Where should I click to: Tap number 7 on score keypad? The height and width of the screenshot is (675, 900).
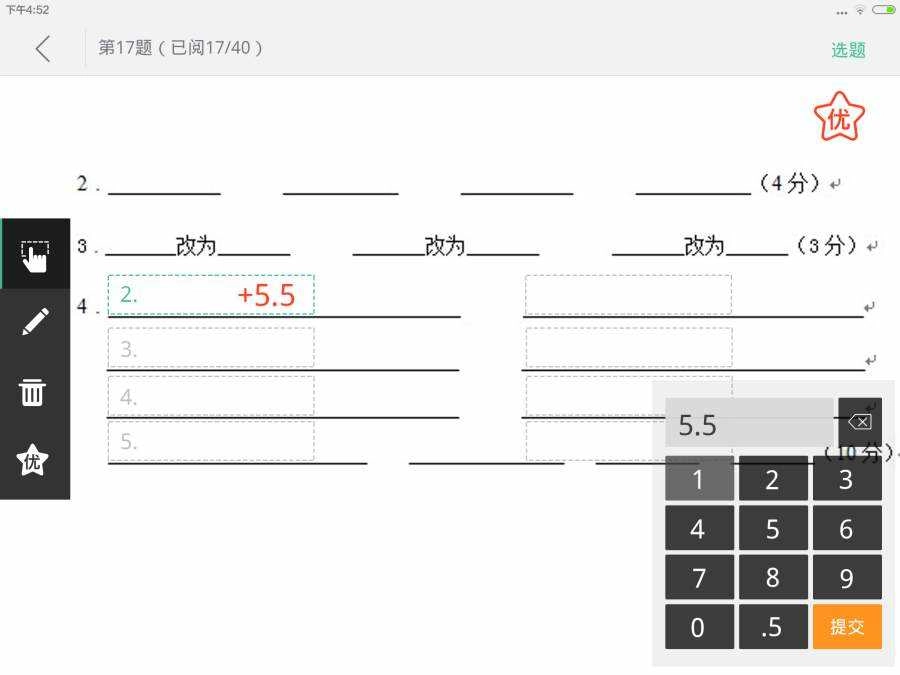click(x=699, y=577)
